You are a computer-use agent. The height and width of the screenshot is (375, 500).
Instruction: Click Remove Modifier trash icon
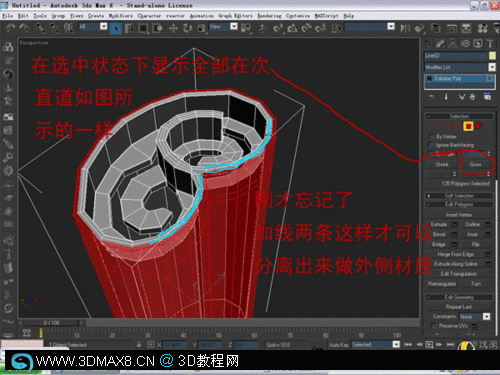[x=472, y=97]
